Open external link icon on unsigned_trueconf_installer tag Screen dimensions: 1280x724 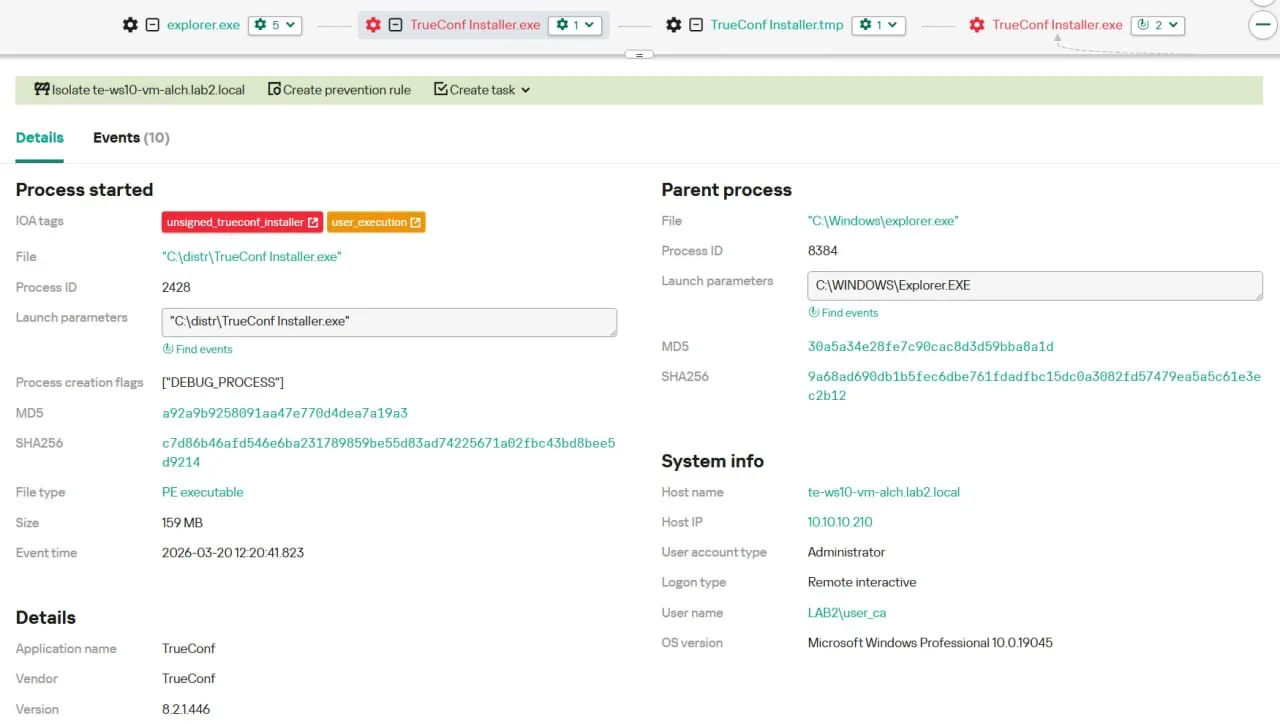pyautogui.click(x=313, y=222)
